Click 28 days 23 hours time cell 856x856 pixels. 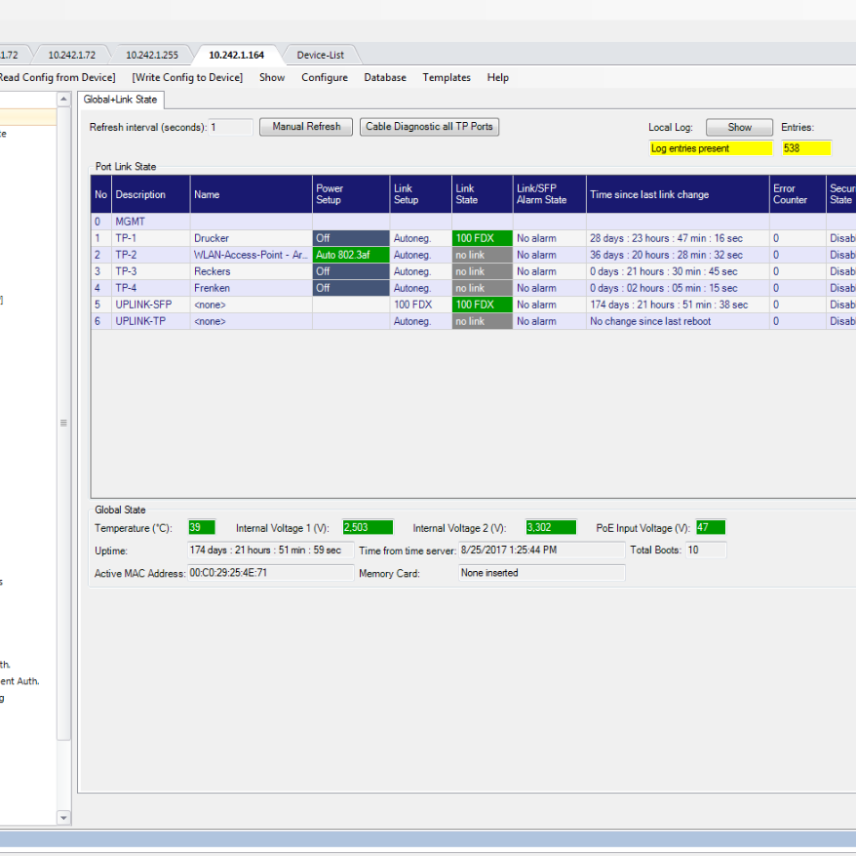(x=678, y=239)
